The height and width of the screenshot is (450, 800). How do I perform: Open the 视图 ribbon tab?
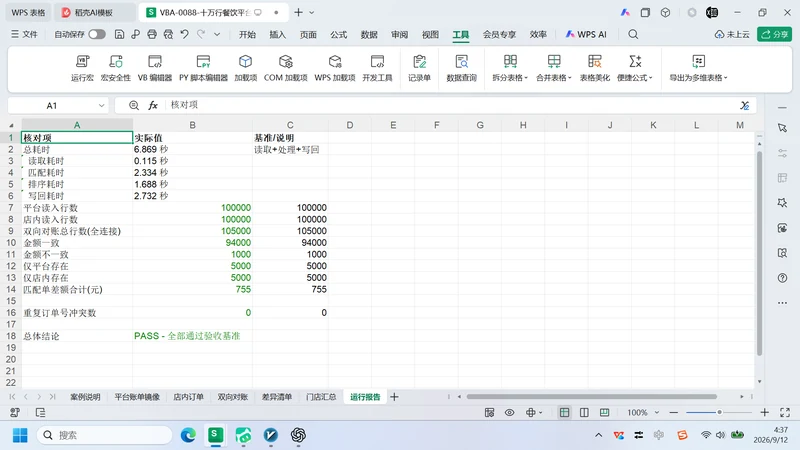click(x=430, y=34)
